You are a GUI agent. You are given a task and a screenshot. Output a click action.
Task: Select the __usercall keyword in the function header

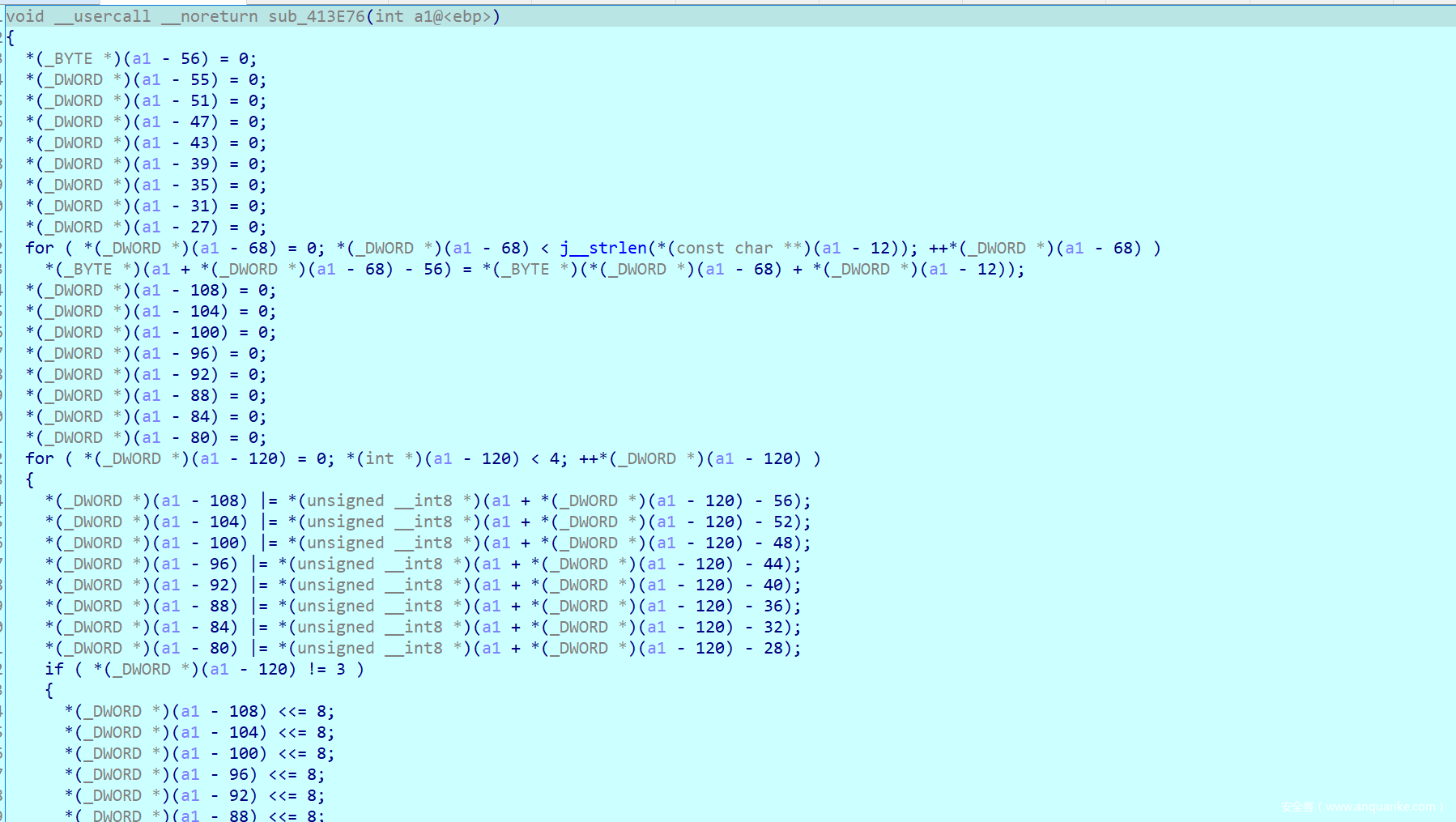coord(102,16)
